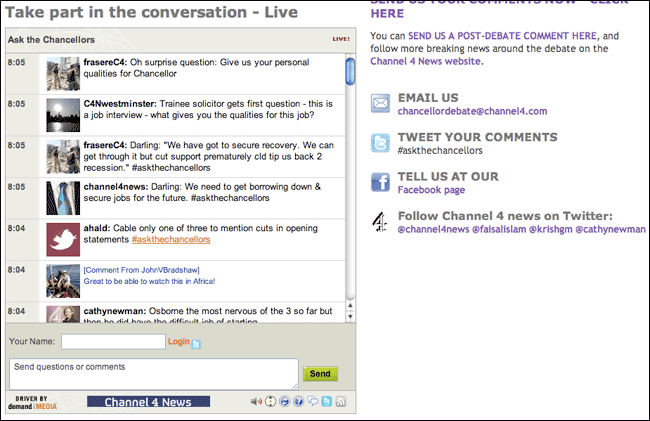
Task: Click the Twitter icon in chat footer
Action: (x=327, y=401)
